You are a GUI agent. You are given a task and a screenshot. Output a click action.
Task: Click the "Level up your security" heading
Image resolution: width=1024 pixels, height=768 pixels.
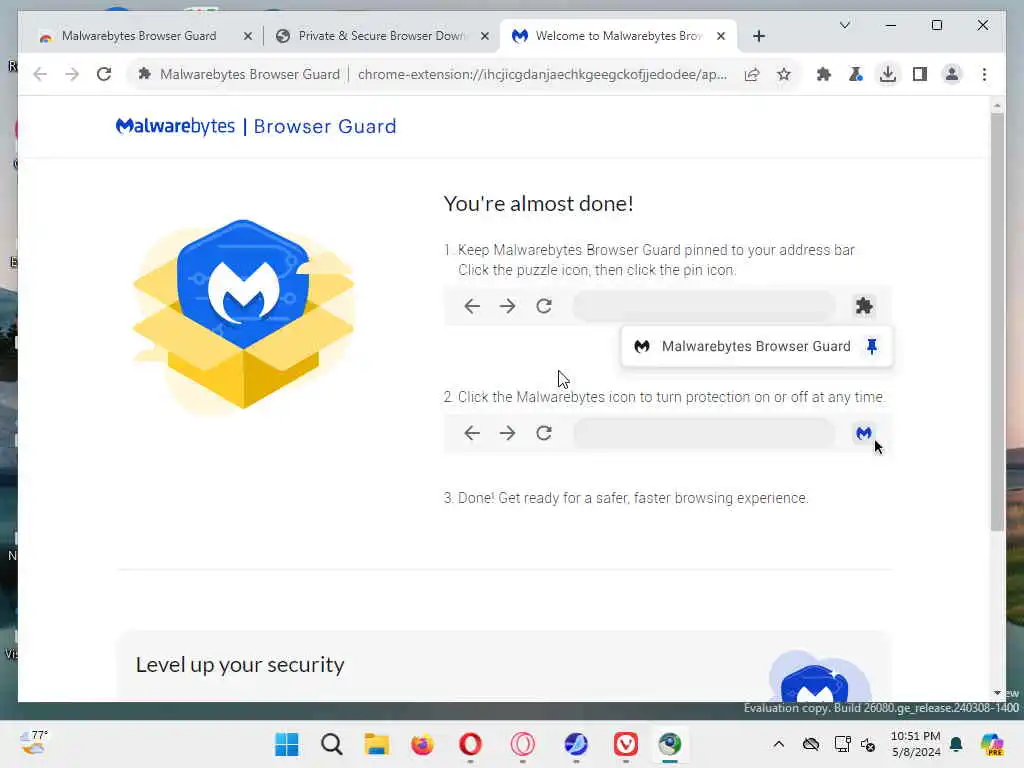(x=240, y=664)
